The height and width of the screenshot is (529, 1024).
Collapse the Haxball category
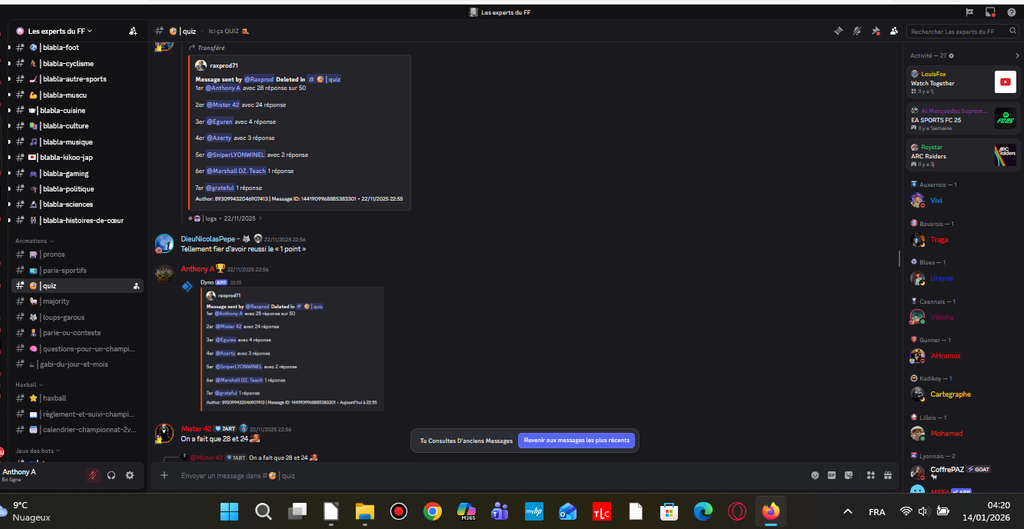coord(27,385)
